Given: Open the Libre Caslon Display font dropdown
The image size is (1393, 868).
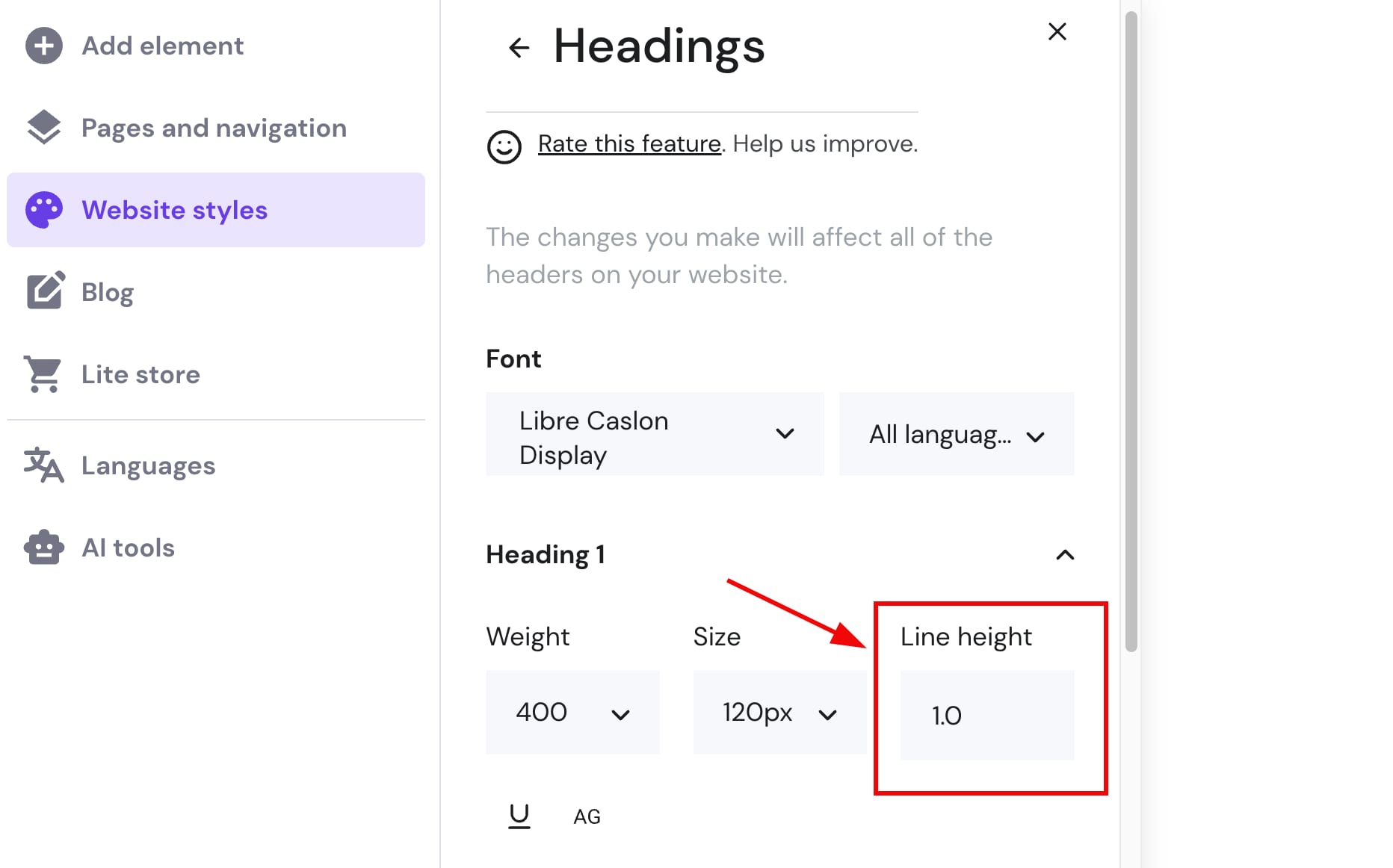Looking at the screenshot, I should (x=655, y=434).
